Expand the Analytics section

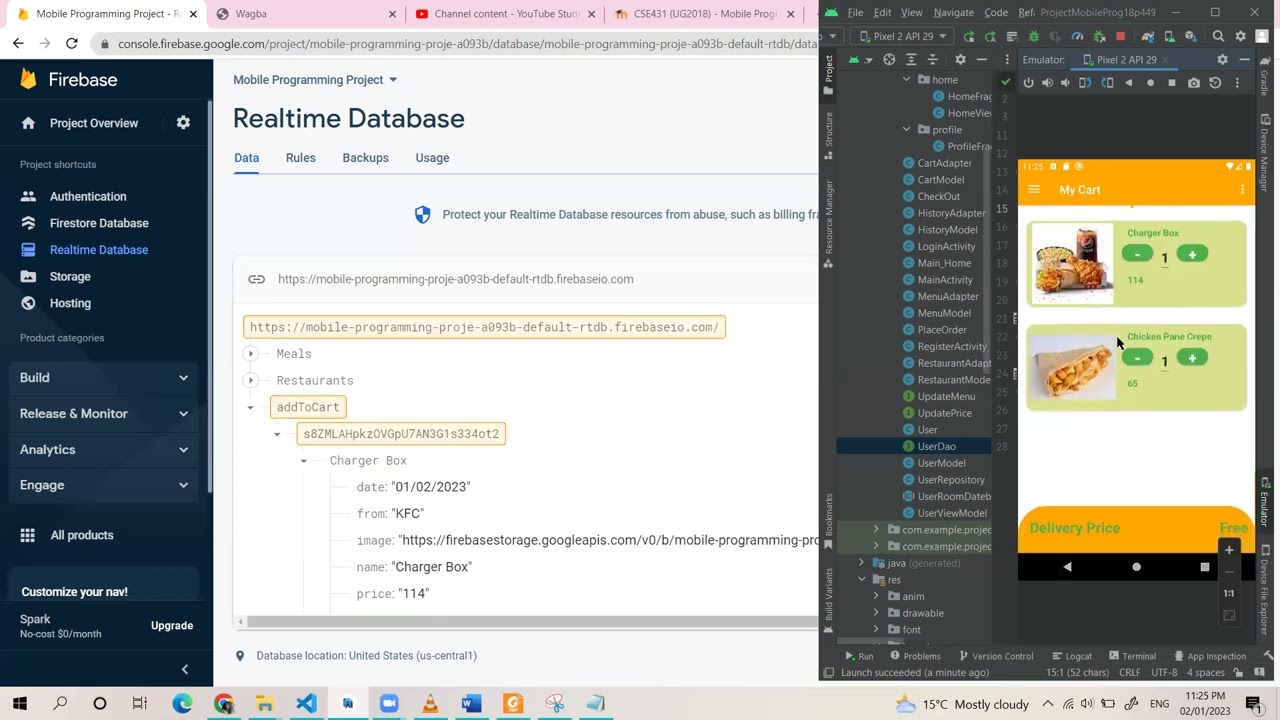tap(105, 449)
